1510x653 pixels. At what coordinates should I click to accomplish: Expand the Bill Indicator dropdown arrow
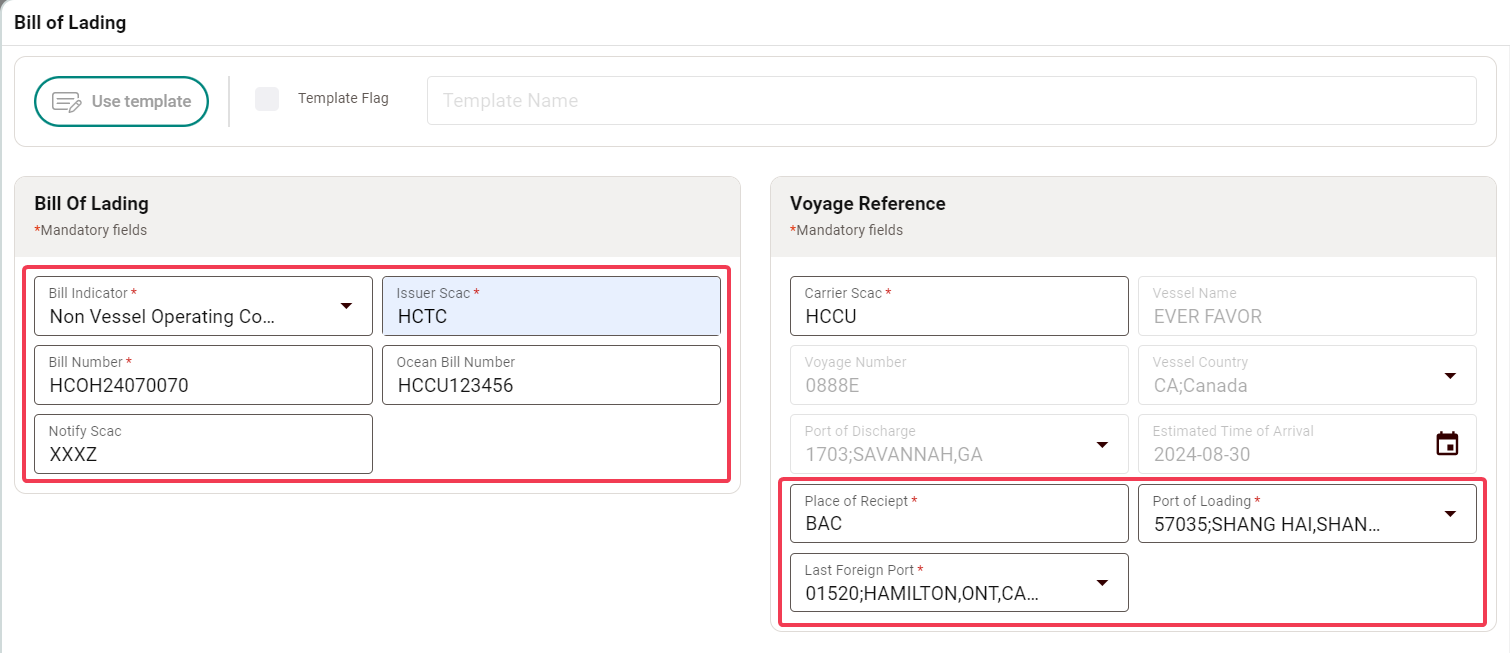pos(346,306)
